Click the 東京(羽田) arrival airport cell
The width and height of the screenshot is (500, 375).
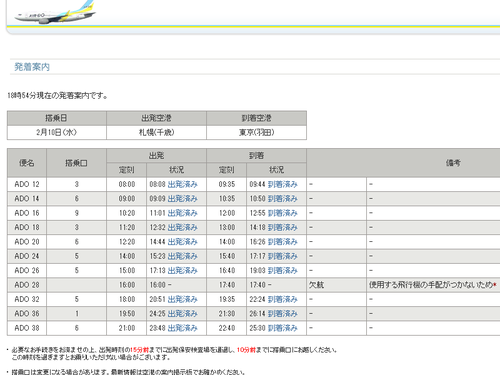click(x=256, y=132)
